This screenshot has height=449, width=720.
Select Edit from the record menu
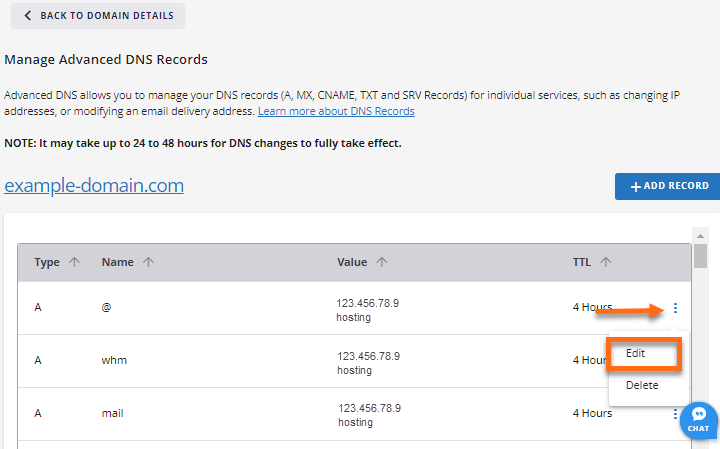click(636, 354)
